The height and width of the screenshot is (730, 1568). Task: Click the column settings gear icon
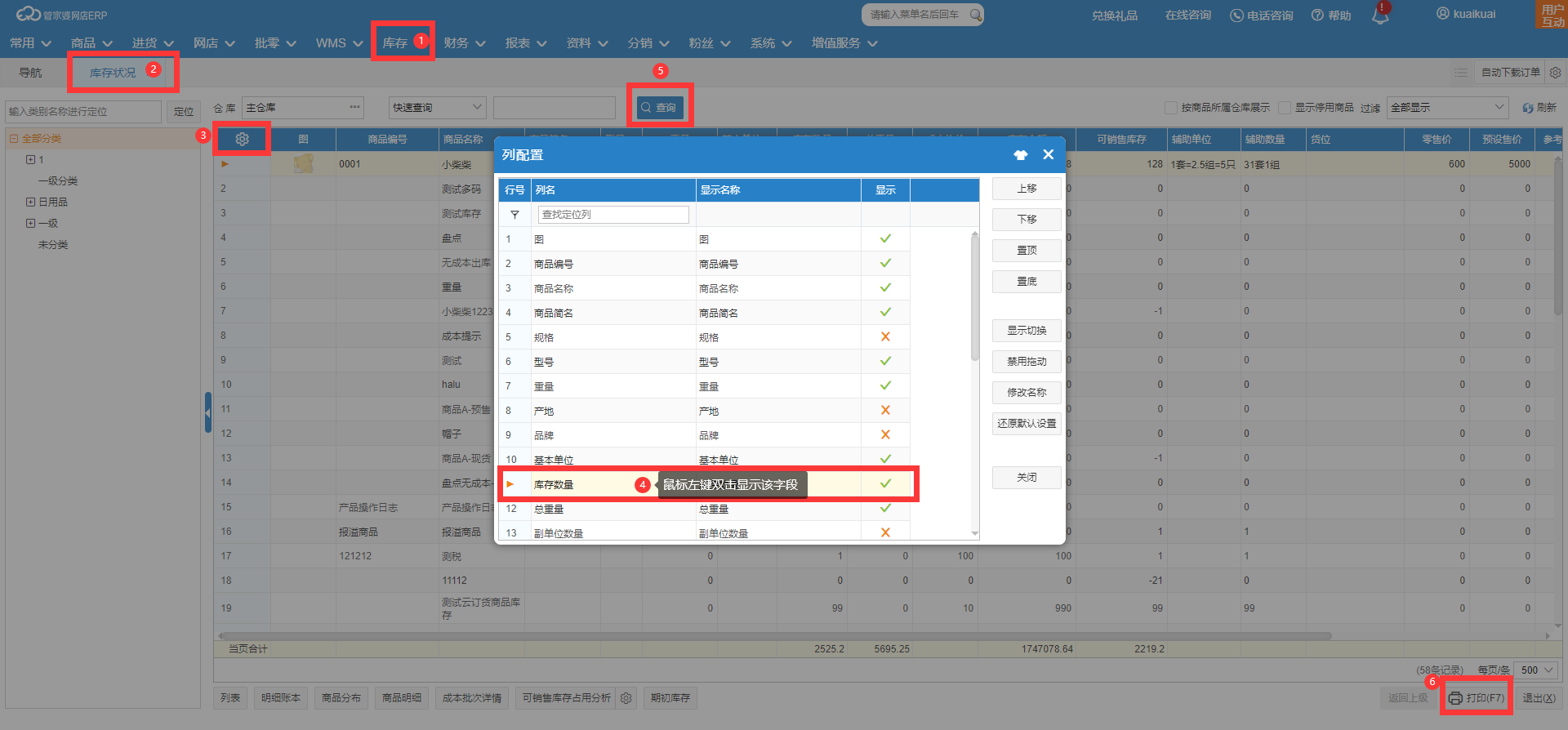[242, 139]
